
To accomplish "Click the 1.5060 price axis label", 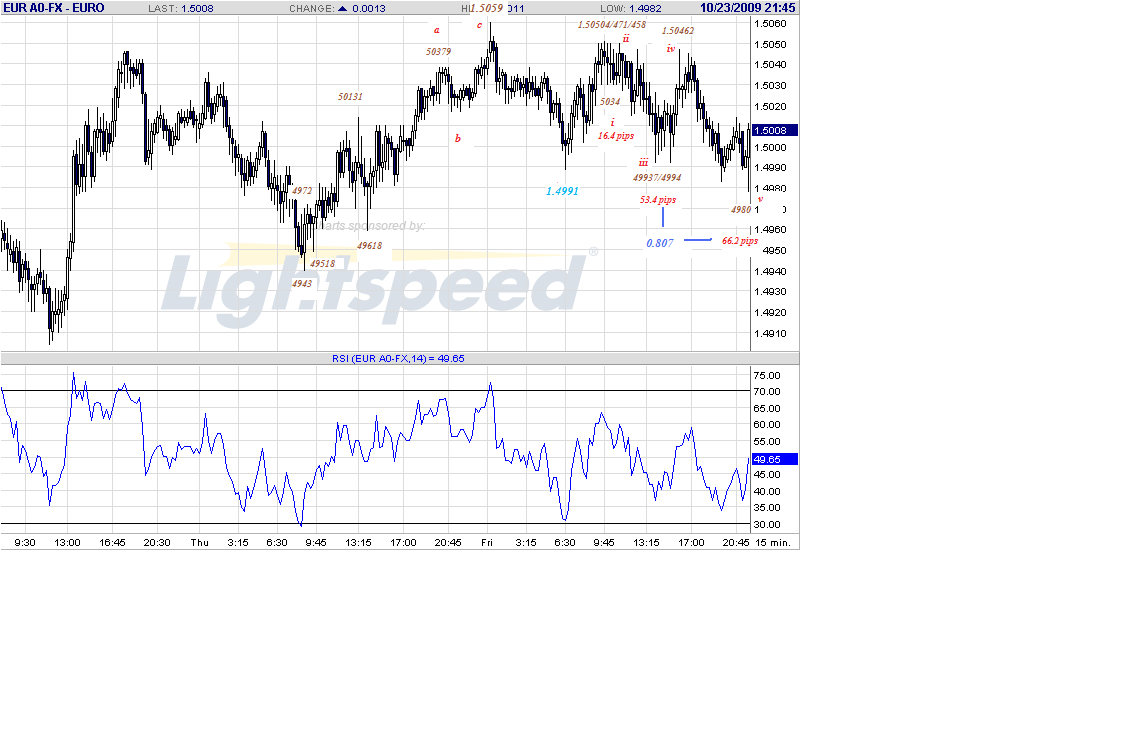I will point(770,24).
